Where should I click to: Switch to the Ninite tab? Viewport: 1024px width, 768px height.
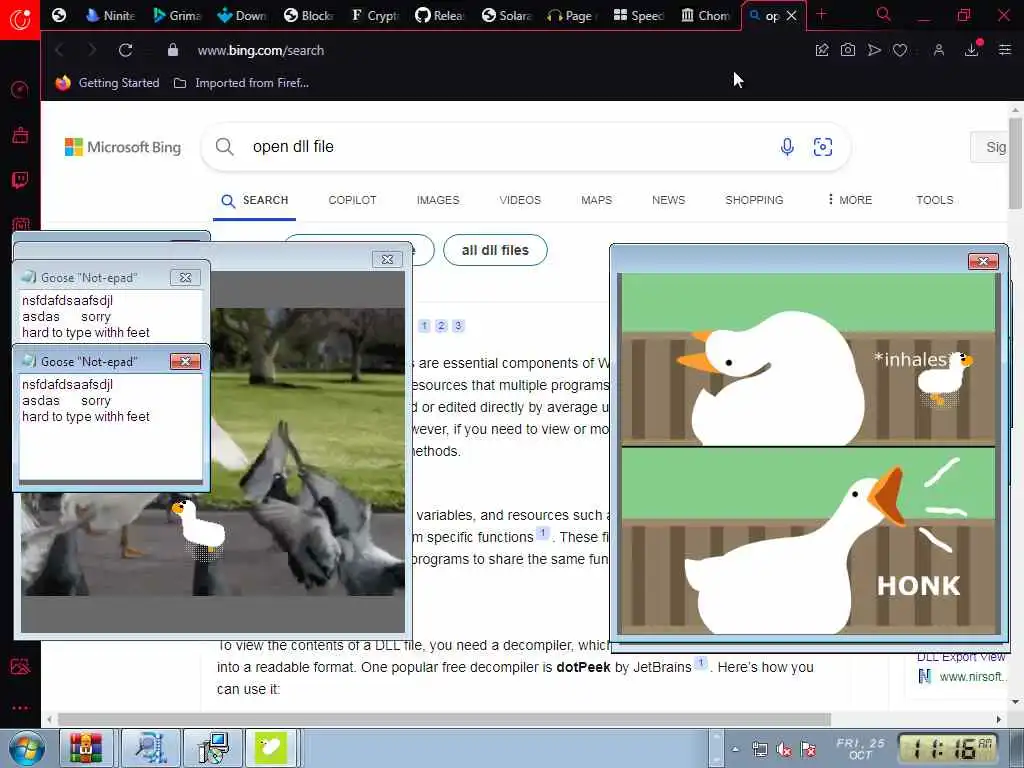110,15
